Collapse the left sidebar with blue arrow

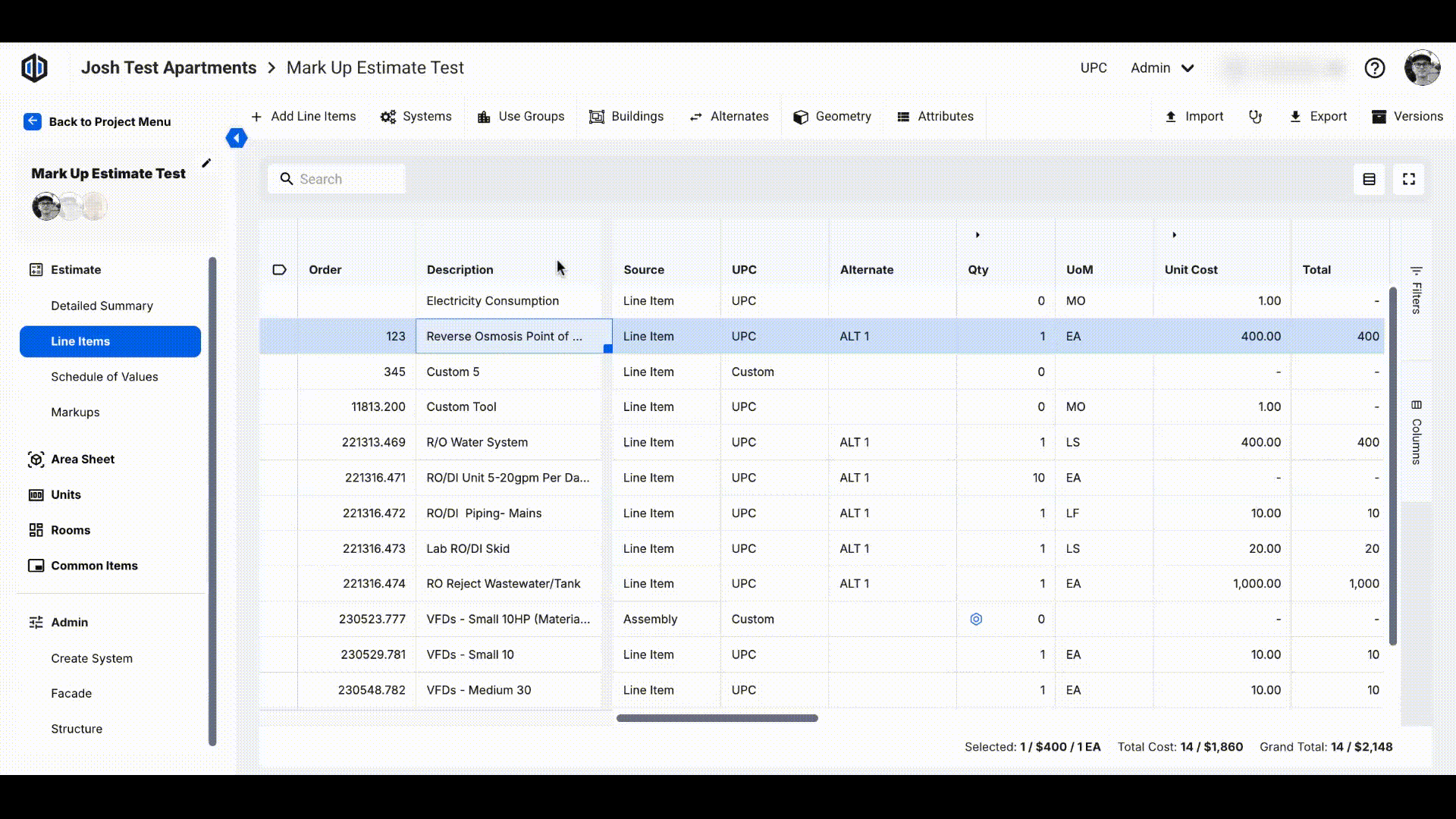click(x=236, y=138)
